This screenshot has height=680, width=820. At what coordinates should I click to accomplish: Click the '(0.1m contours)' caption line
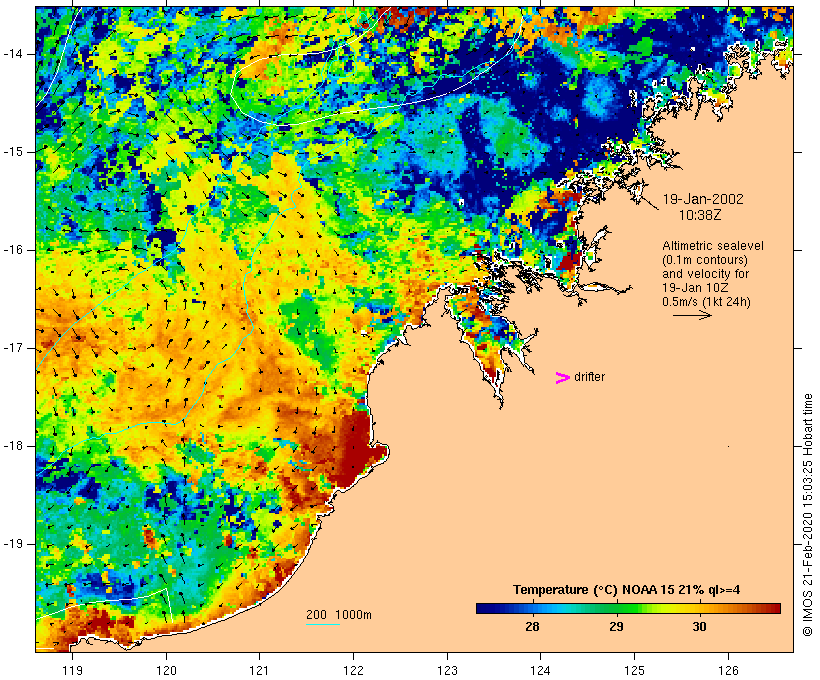(705, 260)
